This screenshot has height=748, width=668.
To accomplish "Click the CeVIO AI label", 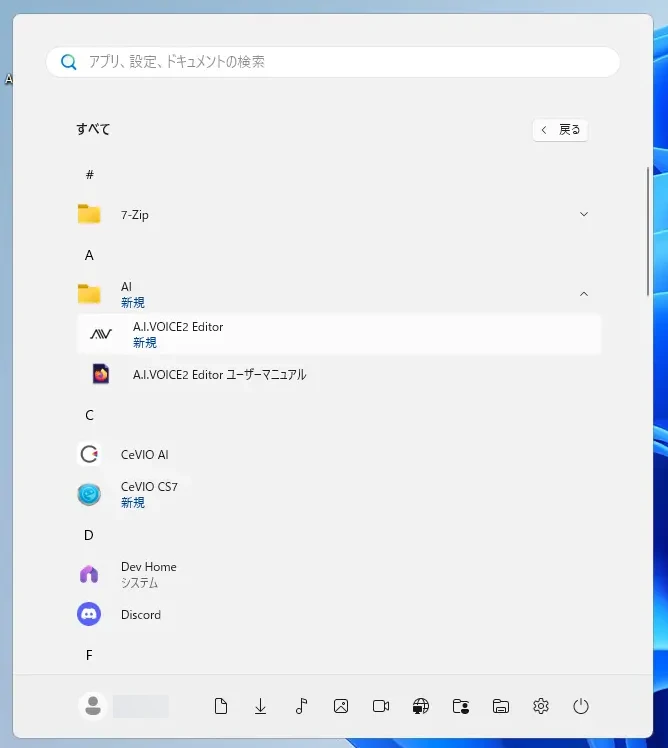I will (145, 455).
